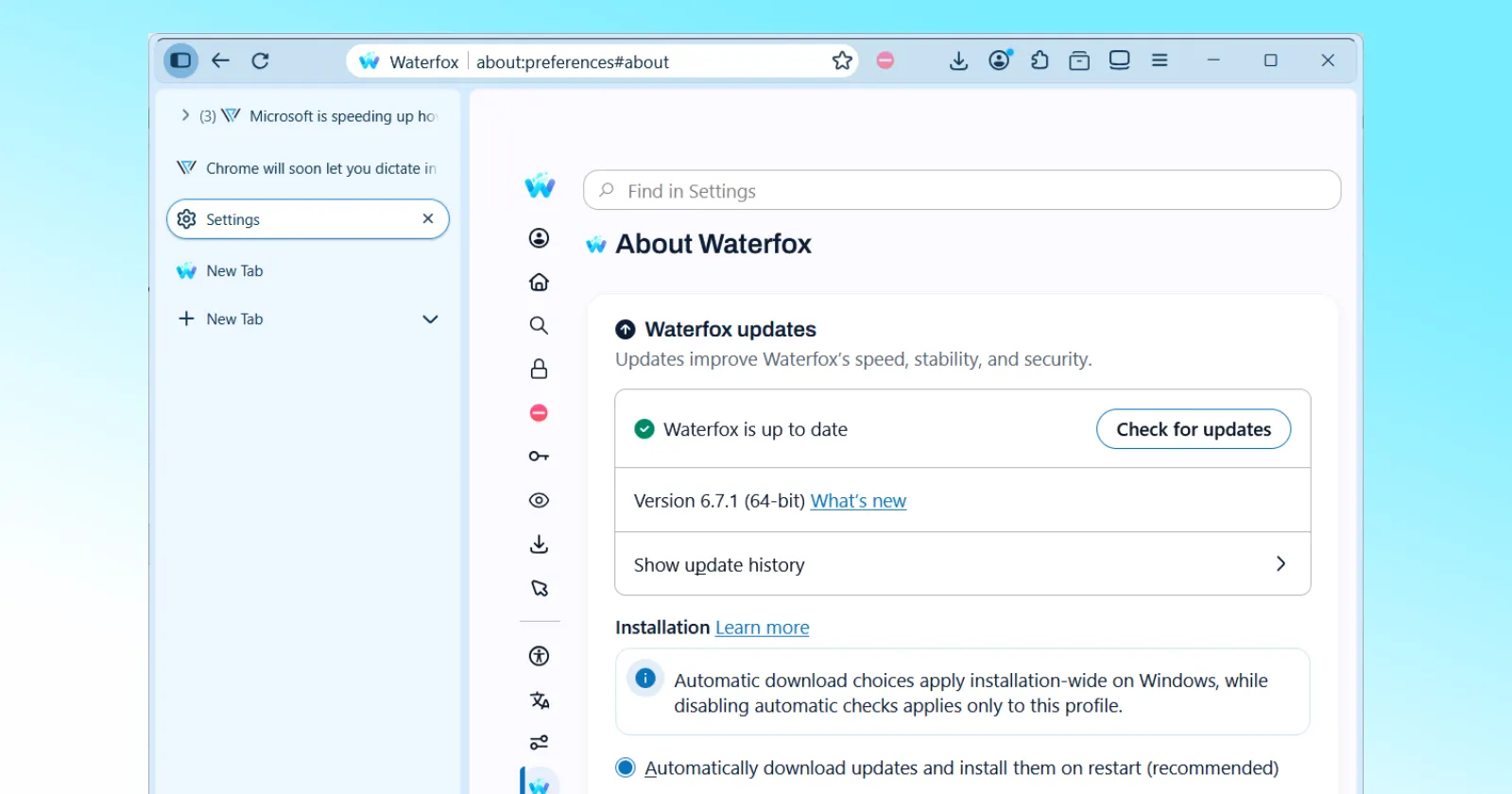This screenshot has width=1512, height=794.
Task: Click the Version 6.7.1 (64-bit) text
Action: pyautogui.click(x=719, y=501)
